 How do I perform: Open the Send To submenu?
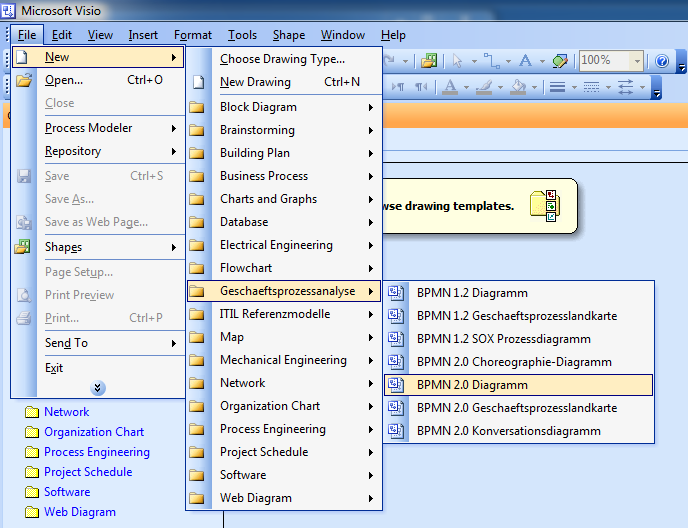tap(97, 343)
